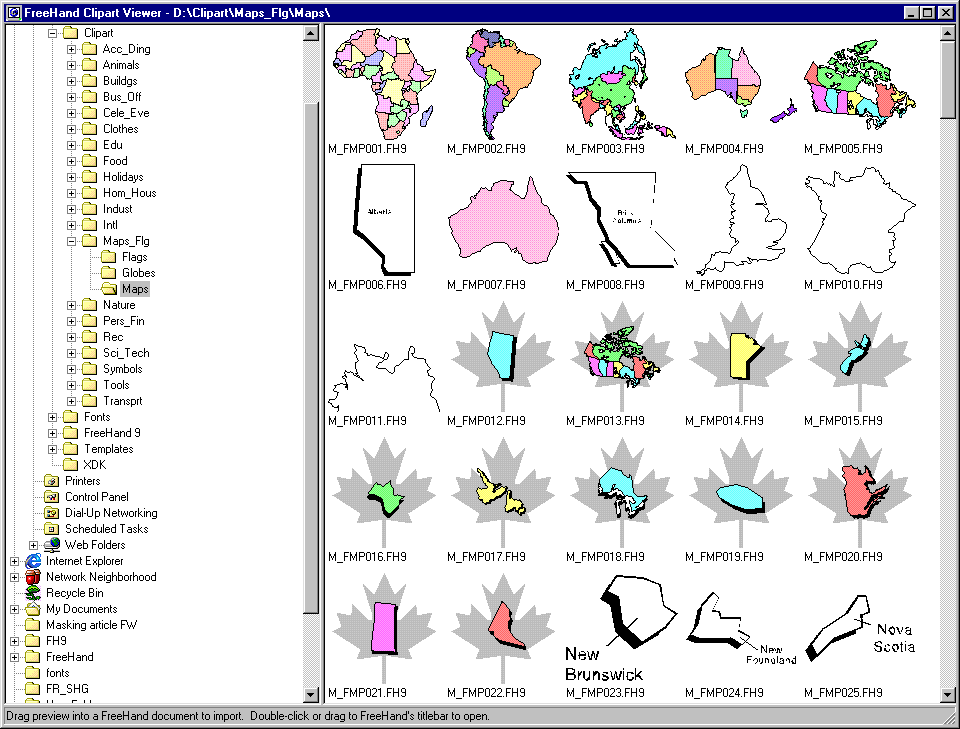Select the New Brunswick outline M_FMP023.FH9
Screen dimensions: 960x729
click(621, 628)
